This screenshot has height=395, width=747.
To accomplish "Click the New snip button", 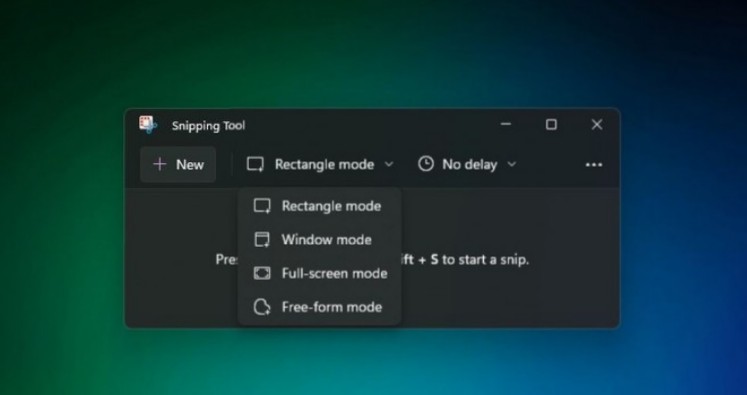I will tap(178, 165).
